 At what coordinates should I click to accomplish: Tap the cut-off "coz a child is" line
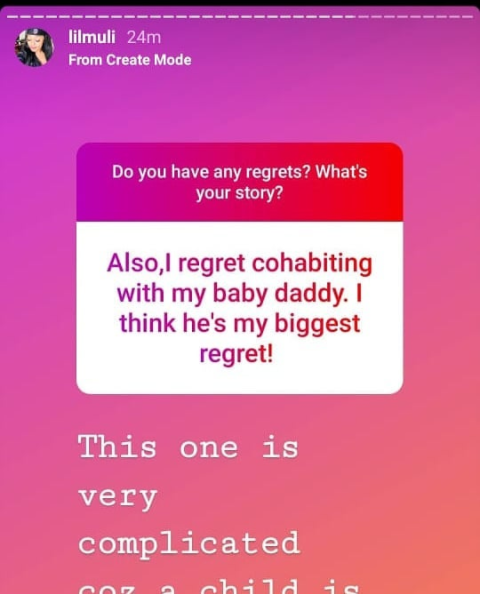point(219,586)
